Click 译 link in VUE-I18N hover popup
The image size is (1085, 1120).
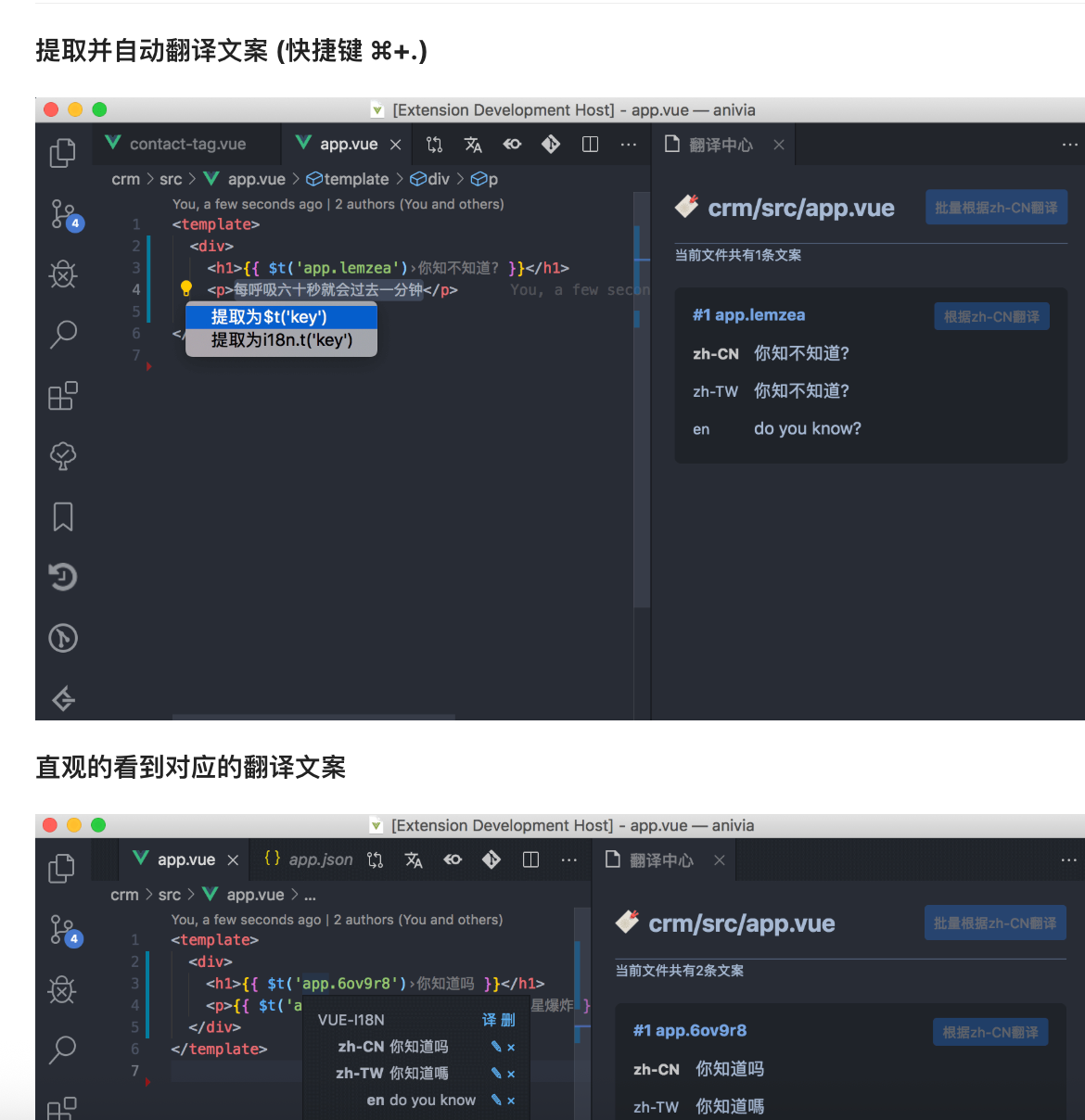[489, 1020]
